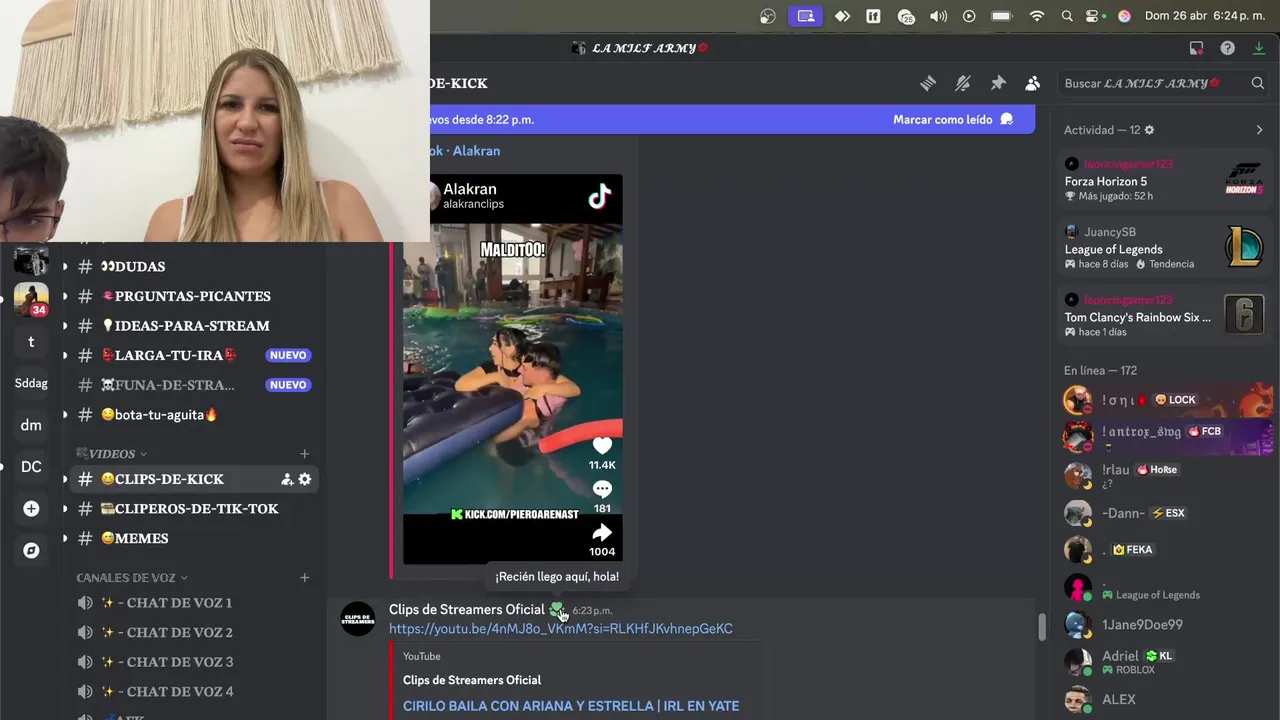Open macOS Wi-Fi menu bar icon

[x=1037, y=16]
